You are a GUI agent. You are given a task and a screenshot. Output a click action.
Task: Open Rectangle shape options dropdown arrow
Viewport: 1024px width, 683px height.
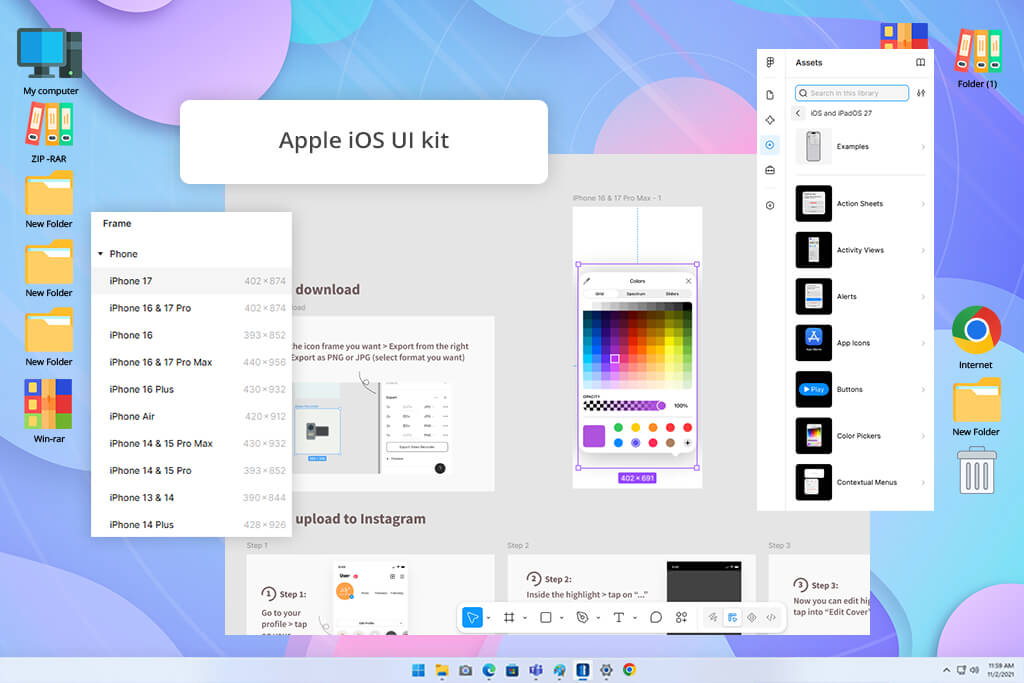click(562, 618)
